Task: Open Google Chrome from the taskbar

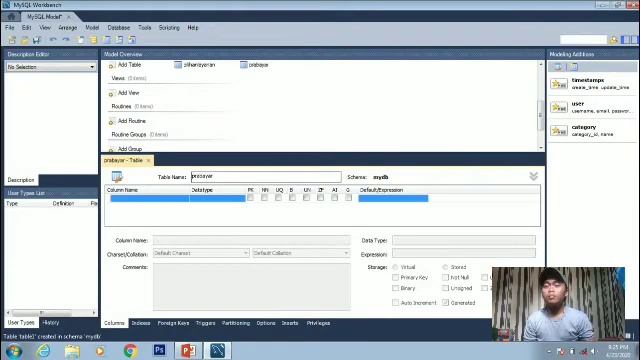Action: pyautogui.click(x=130, y=351)
